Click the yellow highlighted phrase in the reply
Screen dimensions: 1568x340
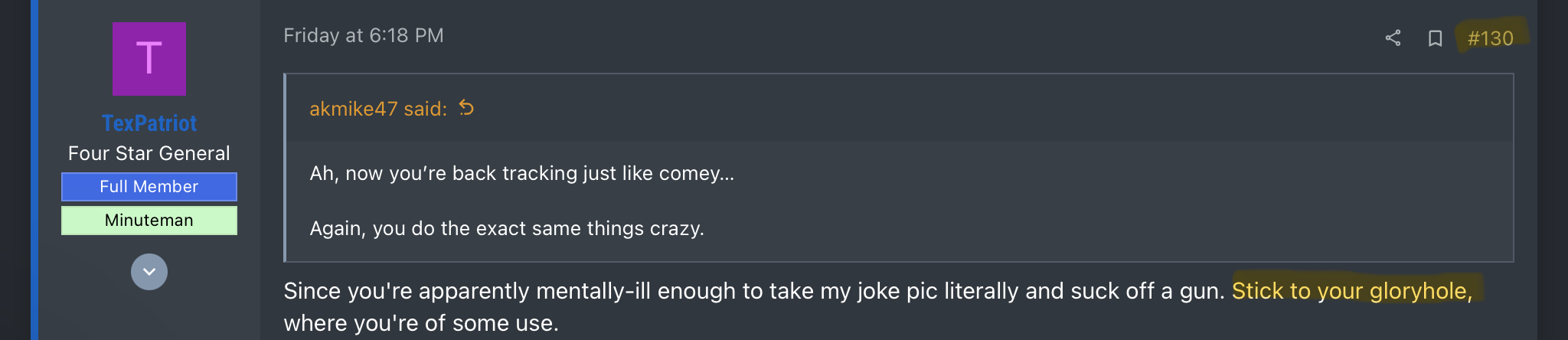[1351, 292]
